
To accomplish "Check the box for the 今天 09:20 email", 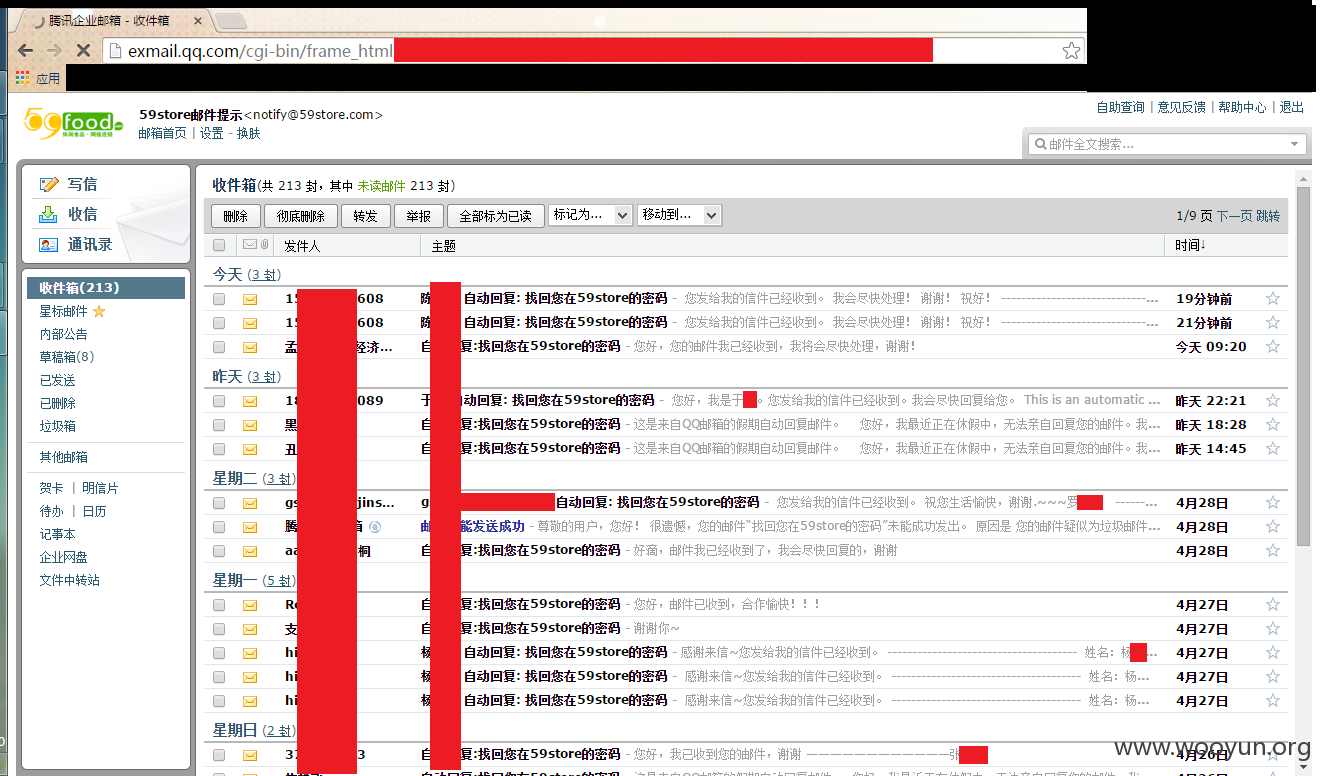I will coord(219,346).
